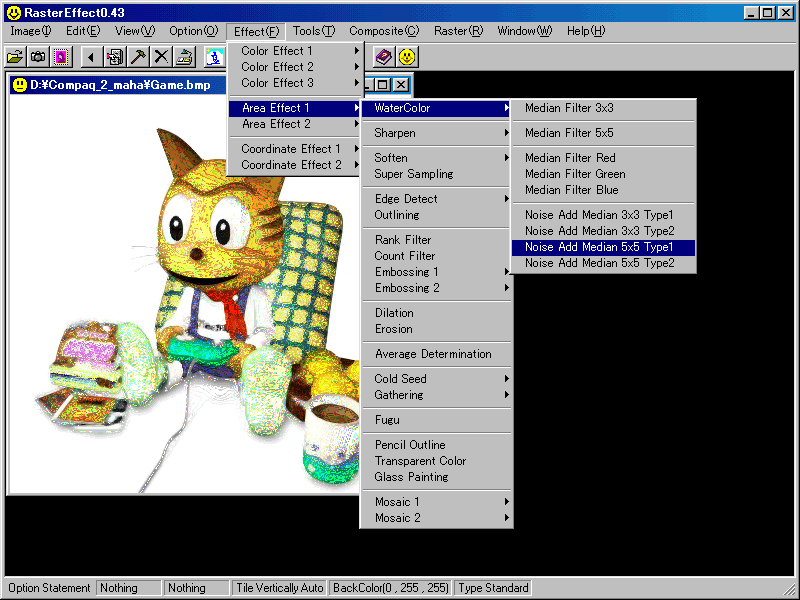Open the Window menu
Screen dimensions: 800x600
[524, 31]
